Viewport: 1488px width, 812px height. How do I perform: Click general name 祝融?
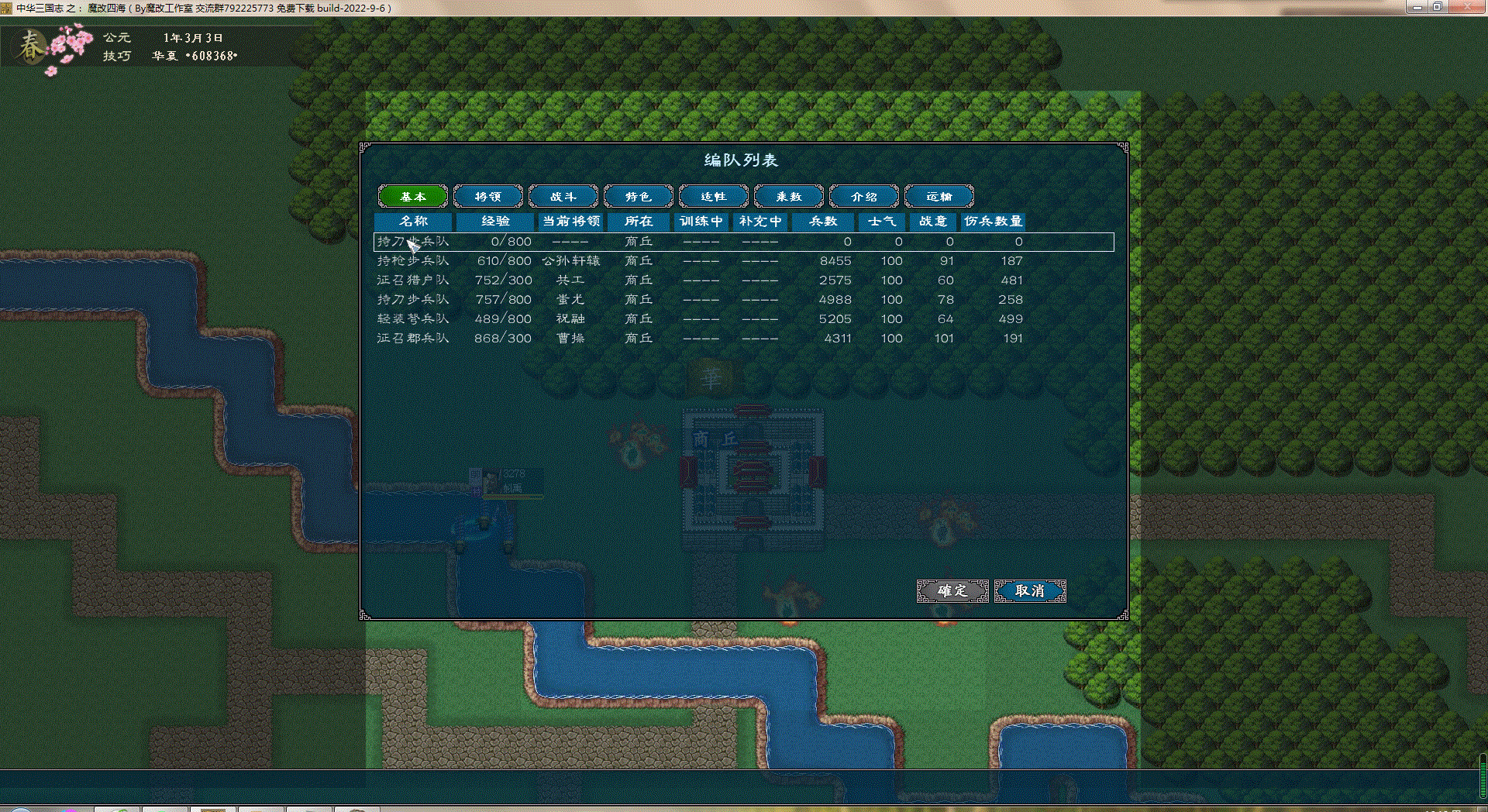pyautogui.click(x=571, y=319)
